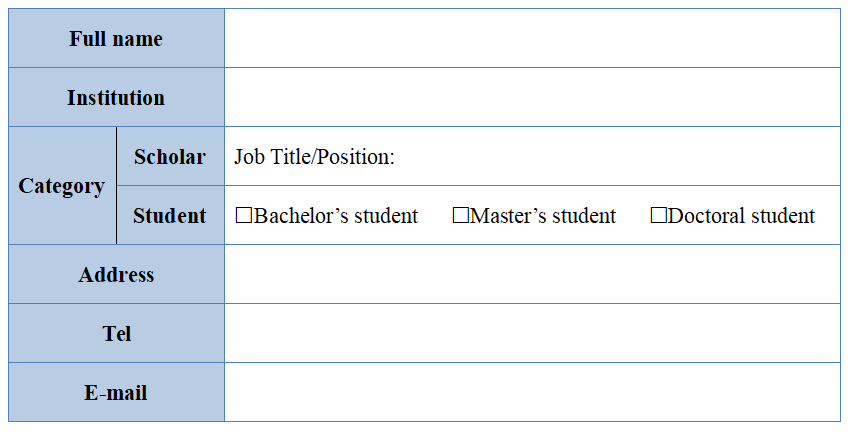Click the Category header cell
The image size is (854, 437).
pos(62,186)
